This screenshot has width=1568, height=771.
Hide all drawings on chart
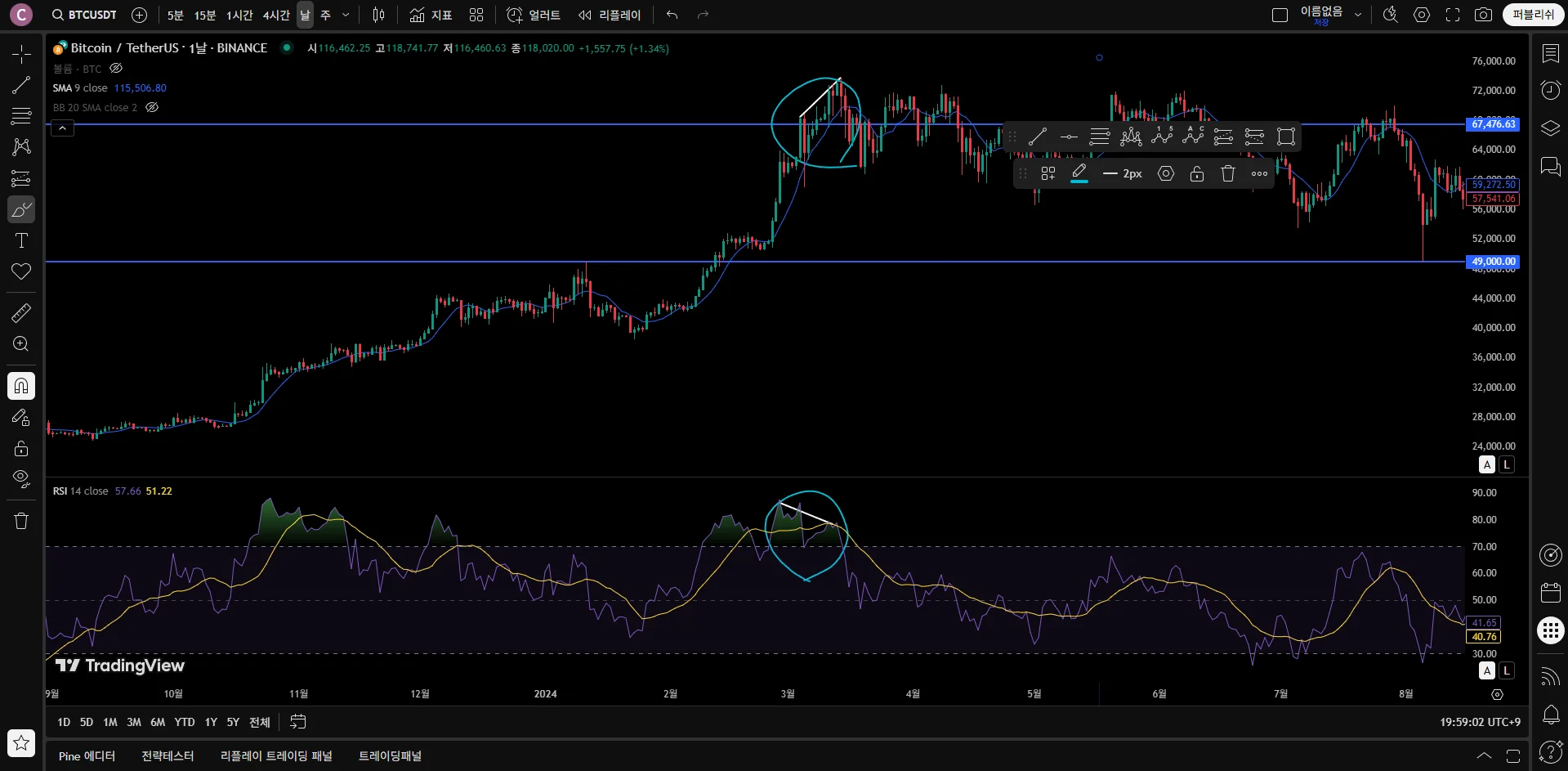(x=21, y=478)
